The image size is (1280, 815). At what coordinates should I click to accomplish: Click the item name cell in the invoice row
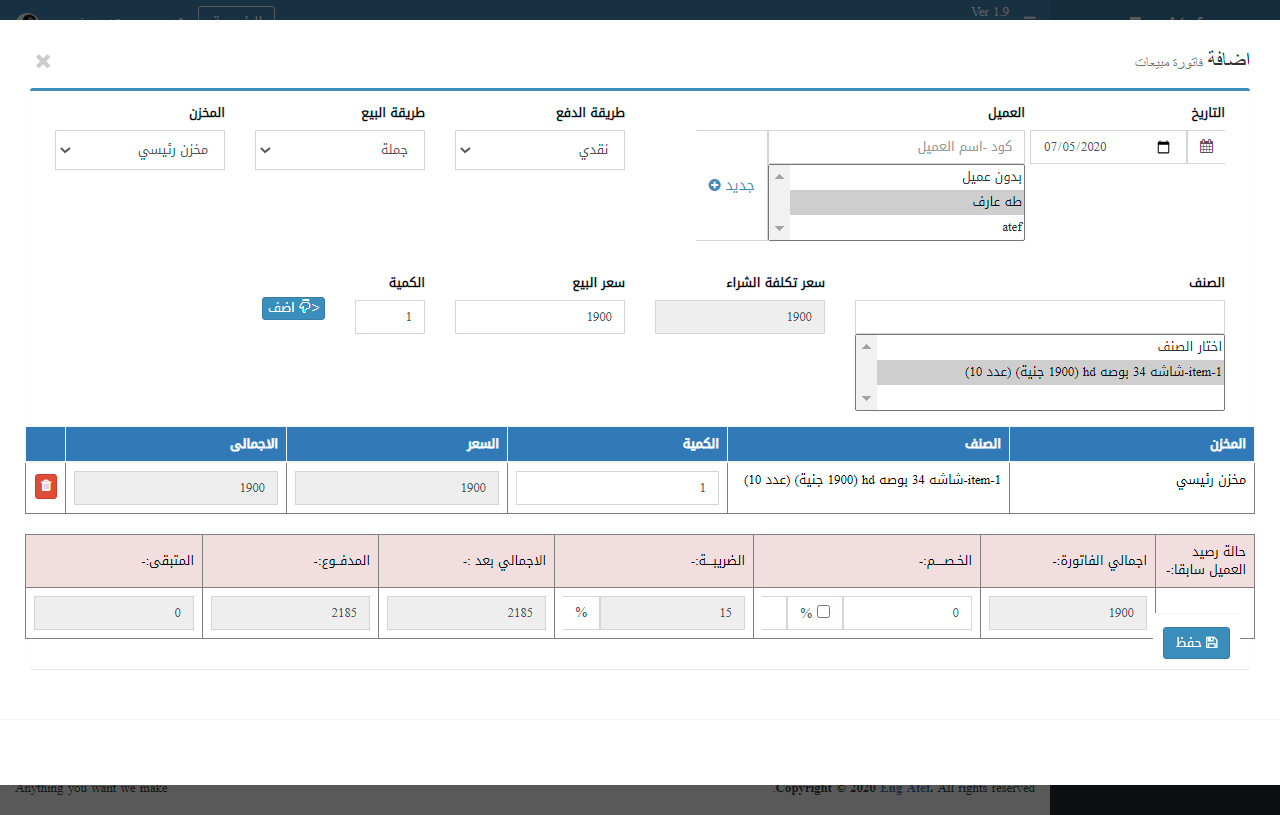click(869, 487)
